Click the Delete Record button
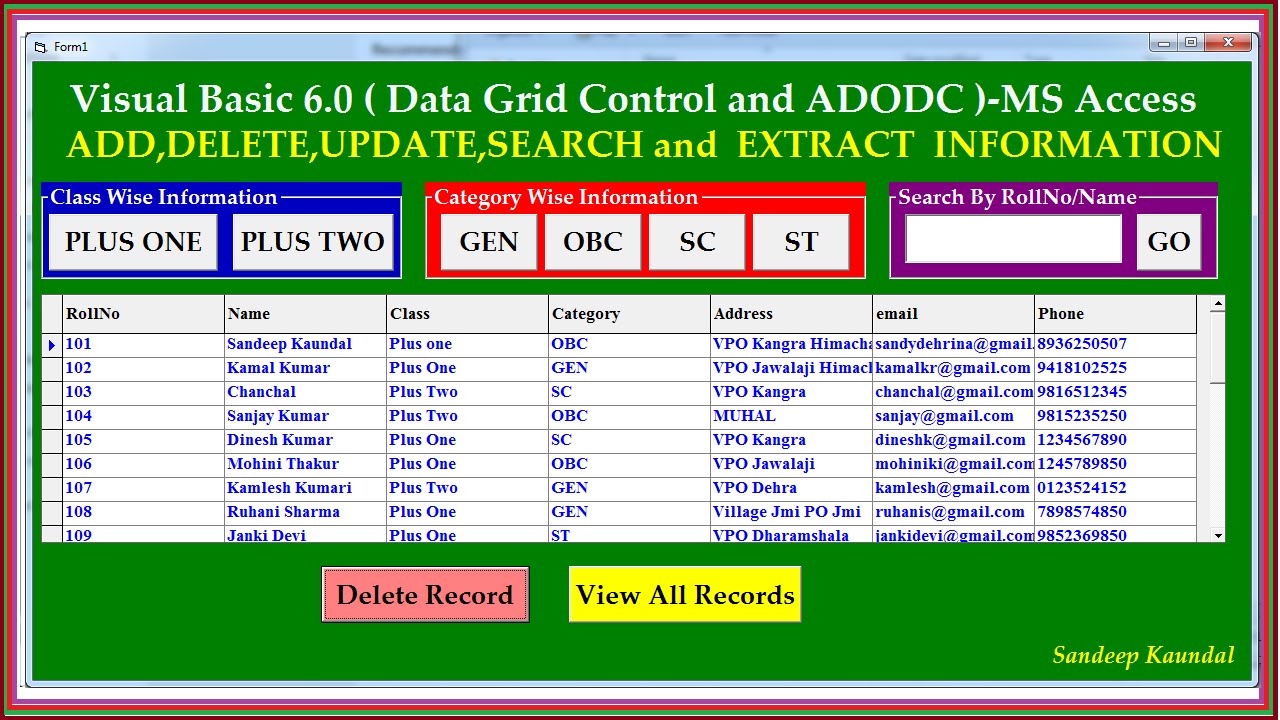The height and width of the screenshot is (720, 1280). point(425,594)
